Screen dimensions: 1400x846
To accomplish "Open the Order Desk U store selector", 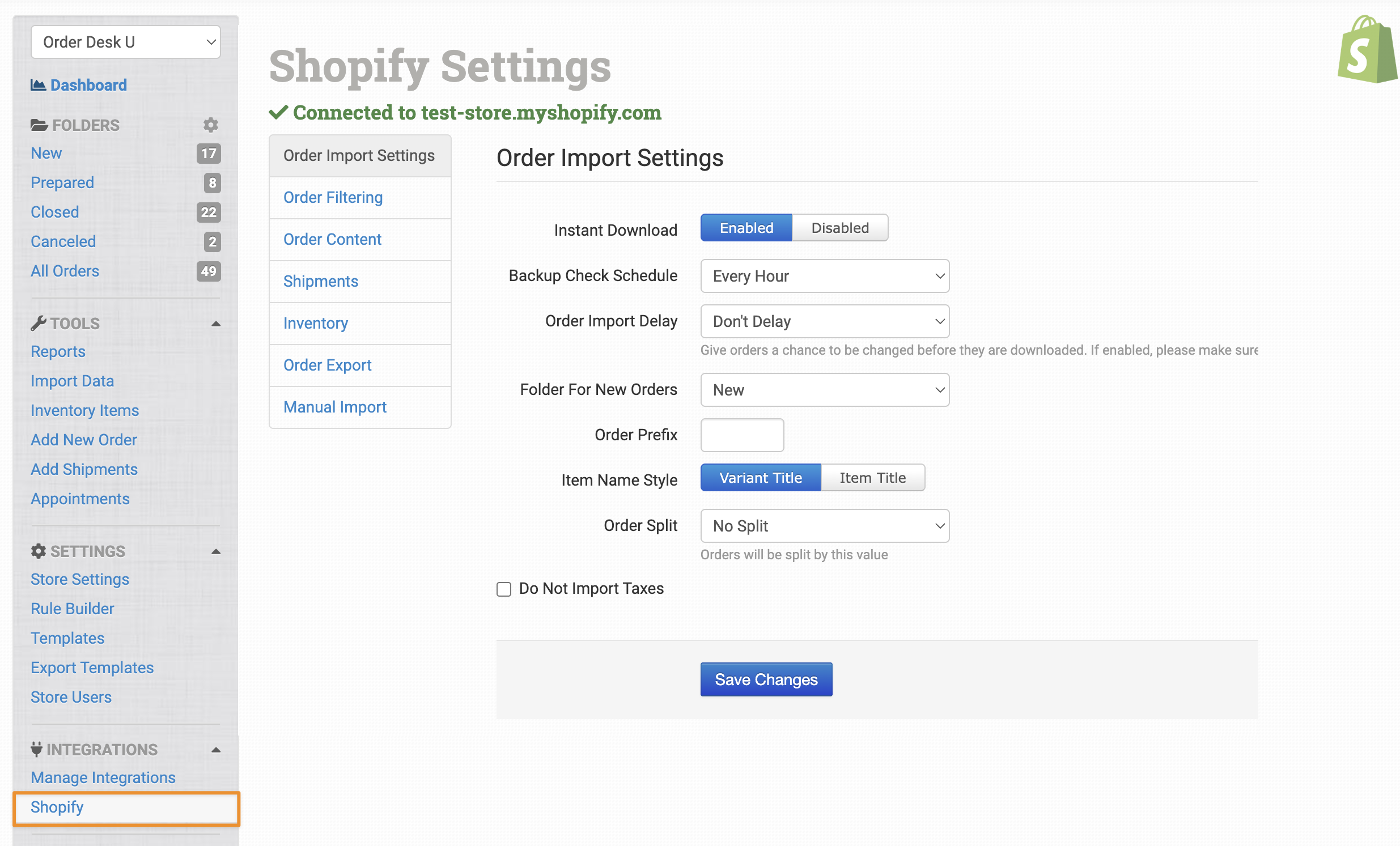I will [x=126, y=42].
